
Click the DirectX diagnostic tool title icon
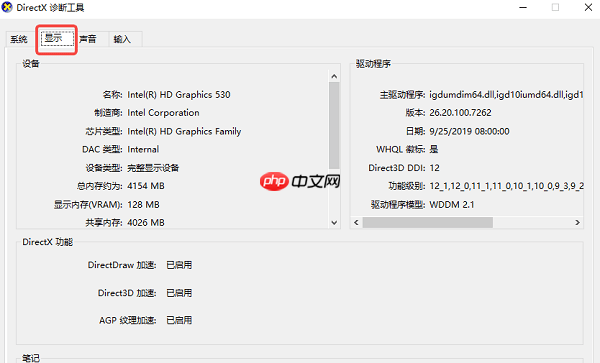tap(7, 7)
